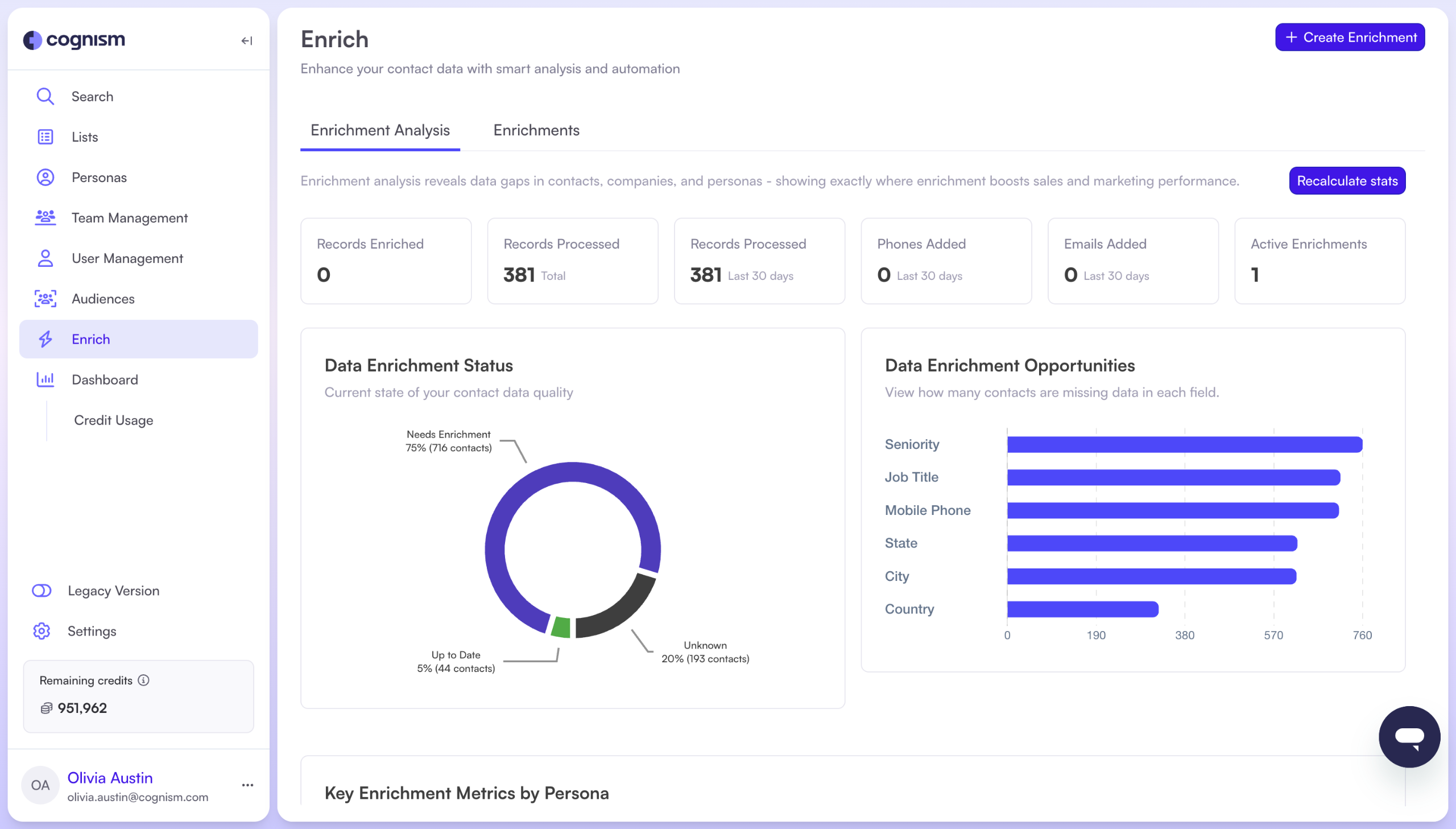The image size is (1456, 829).
Task: Open Team Management group icon
Action: [x=45, y=217]
